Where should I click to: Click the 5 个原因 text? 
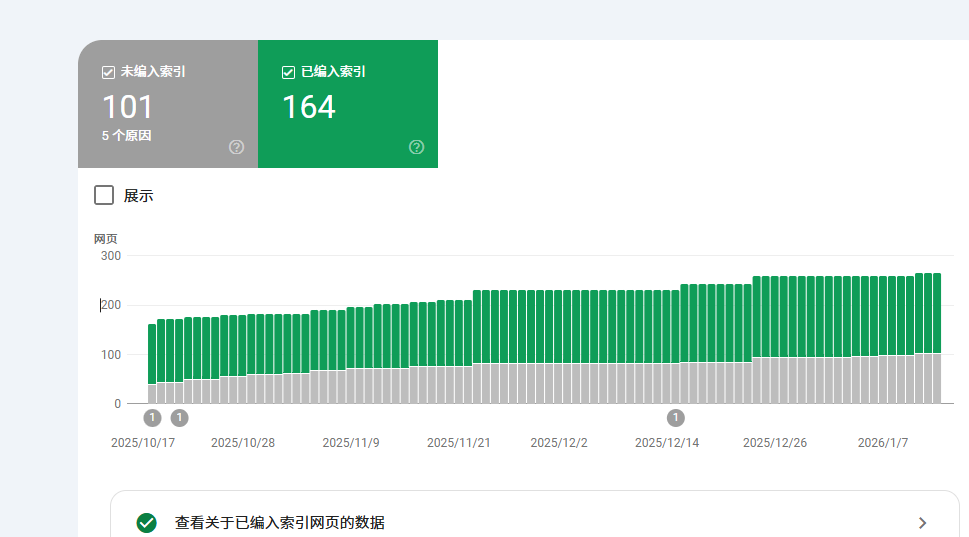(127, 135)
